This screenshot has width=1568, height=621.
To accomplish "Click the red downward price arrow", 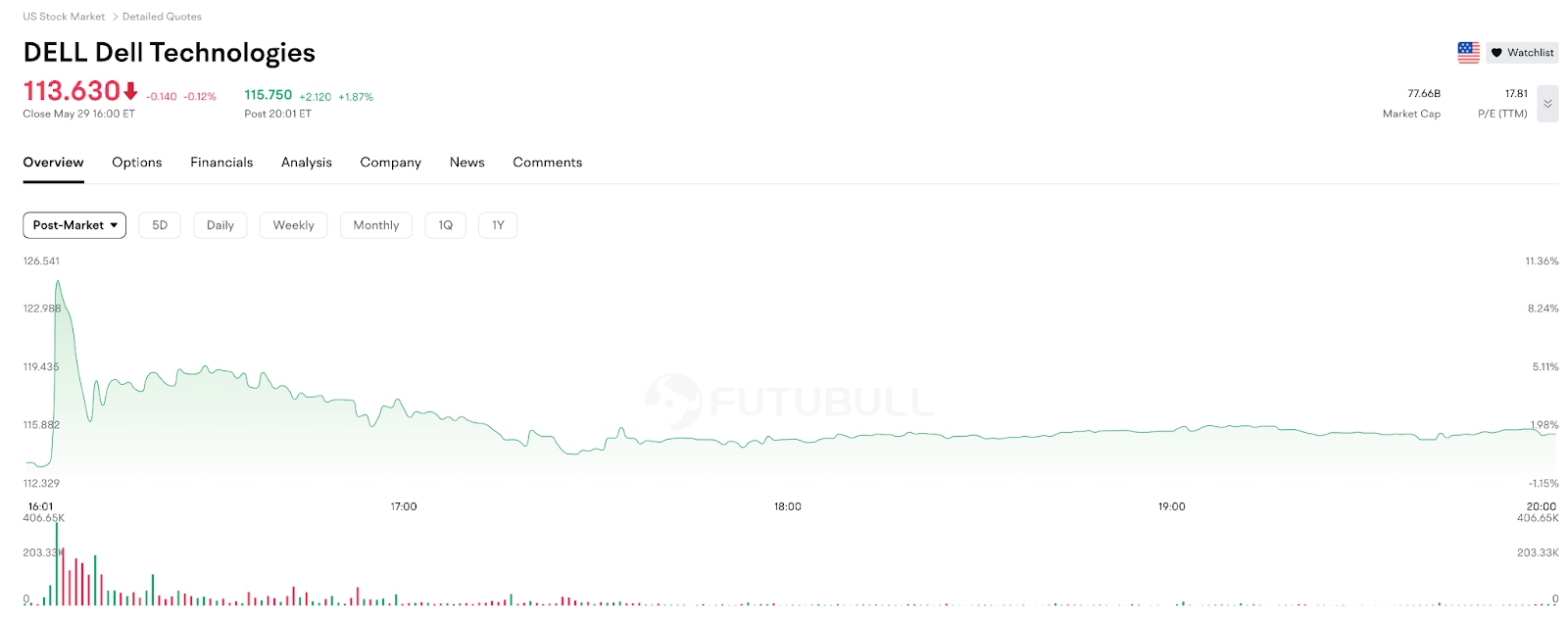I will 128,89.
